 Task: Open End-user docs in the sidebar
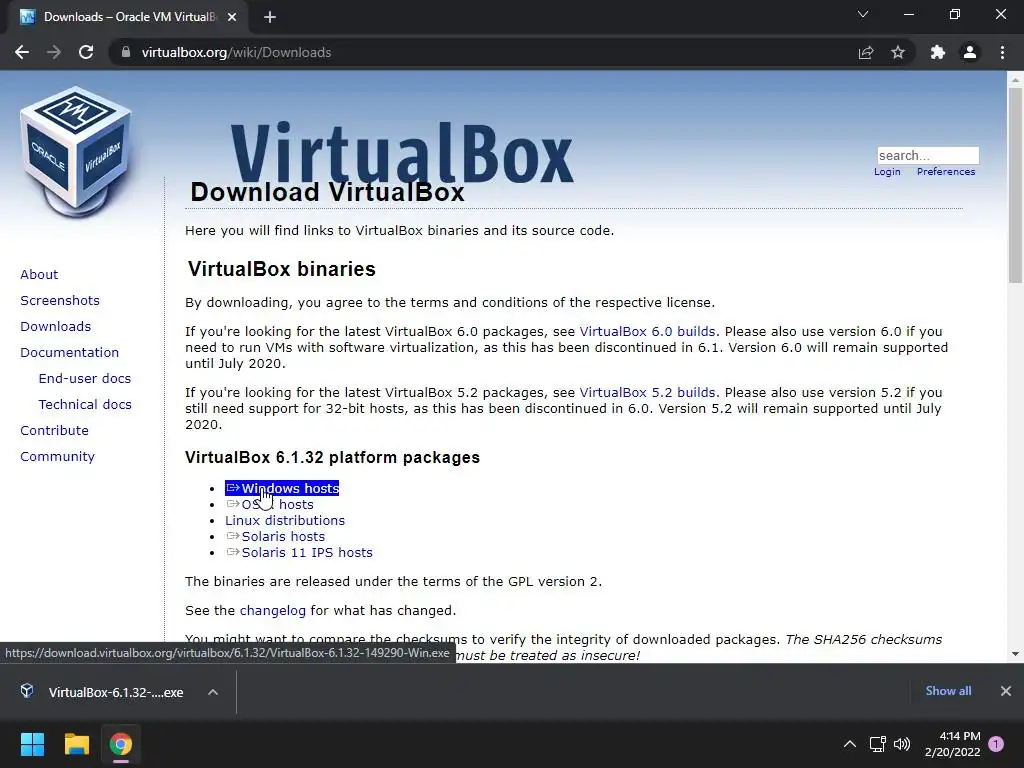pos(85,379)
